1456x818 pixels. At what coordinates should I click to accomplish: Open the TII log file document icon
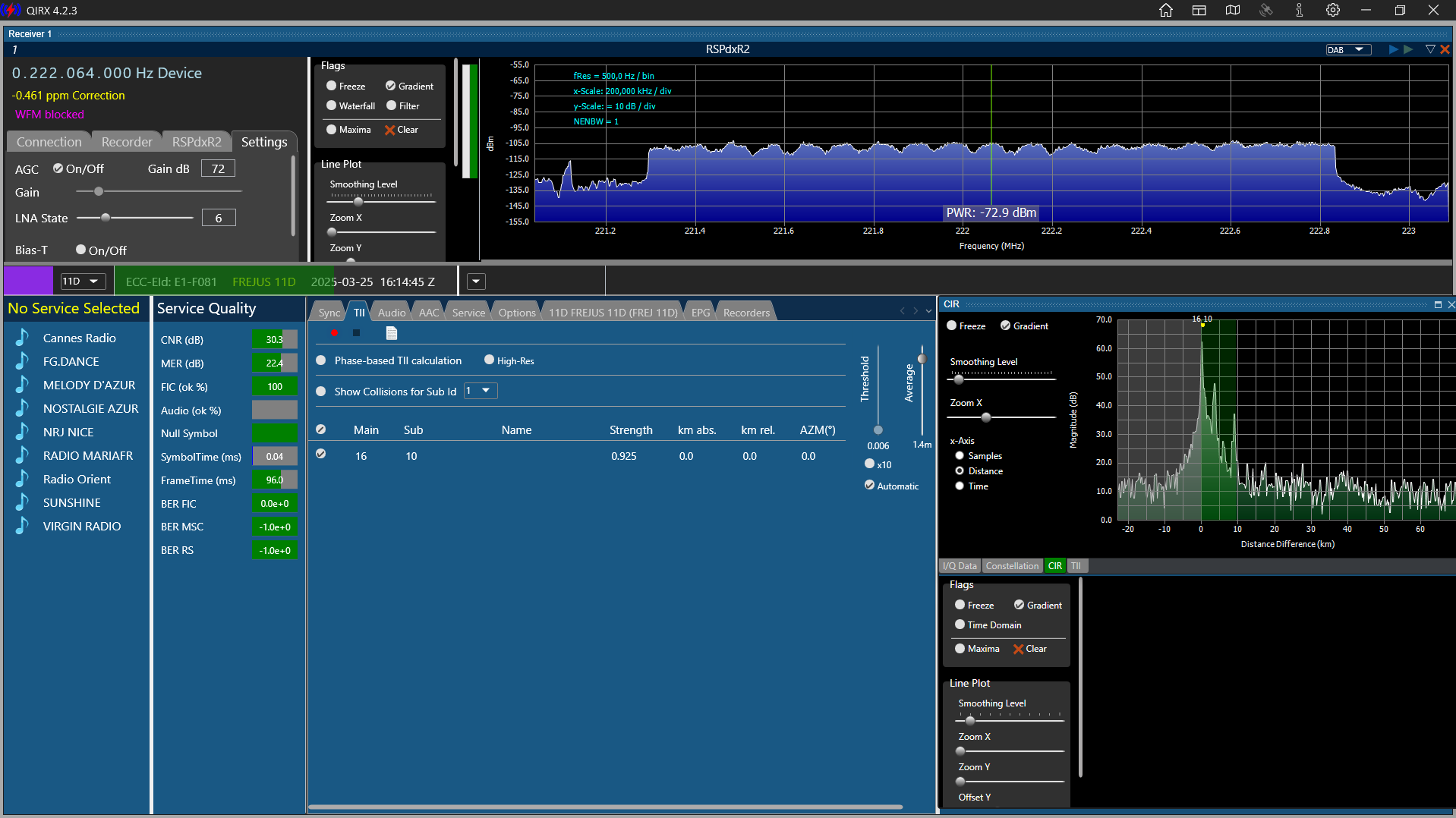click(392, 333)
